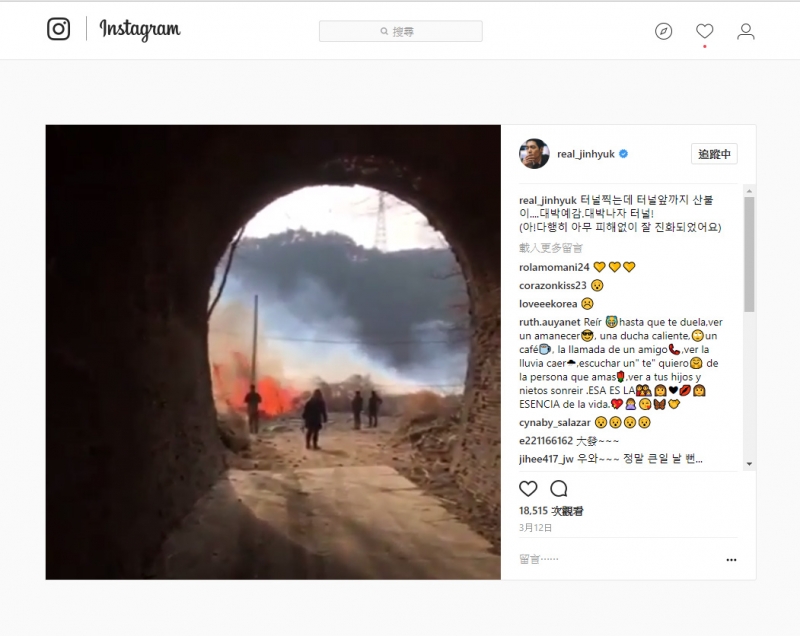Click the comment speech bubble icon
This screenshot has height=636, width=800.
[559, 489]
